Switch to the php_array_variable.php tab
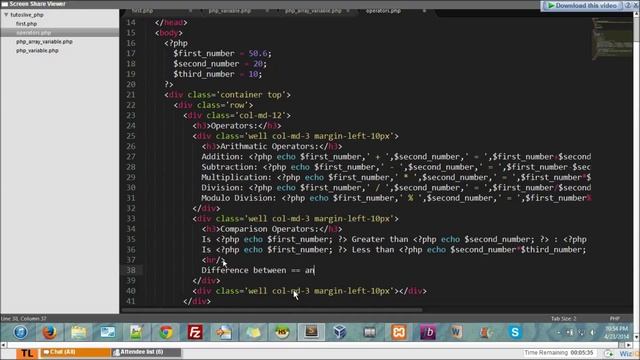Image resolution: width=640 pixels, height=360 pixels. click(314, 11)
